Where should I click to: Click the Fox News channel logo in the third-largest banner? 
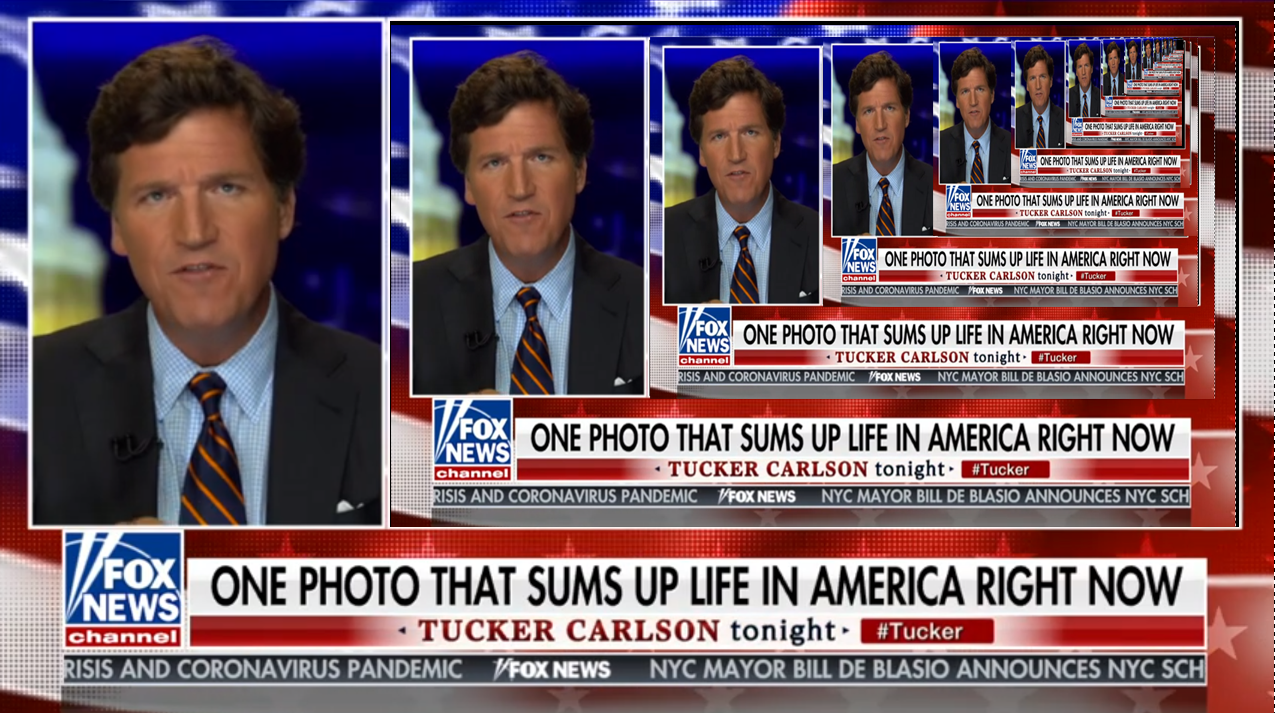(705, 336)
